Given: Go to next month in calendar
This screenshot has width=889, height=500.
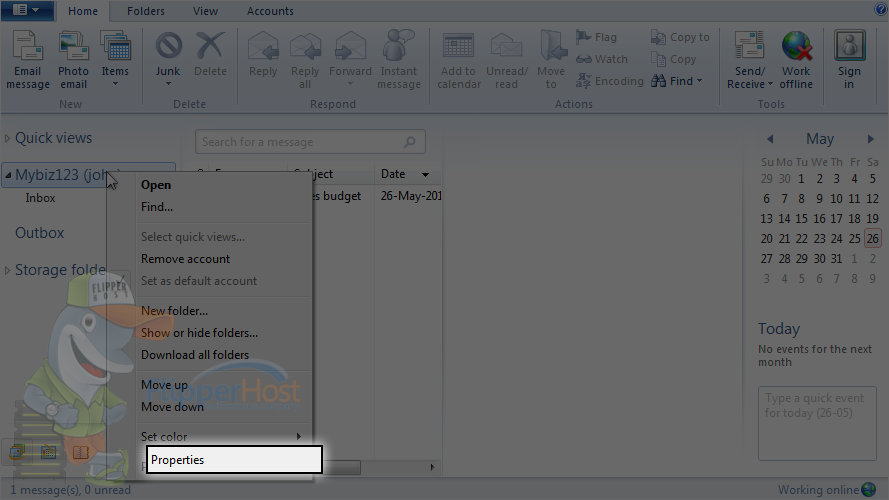Looking at the screenshot, I should 870,139.
